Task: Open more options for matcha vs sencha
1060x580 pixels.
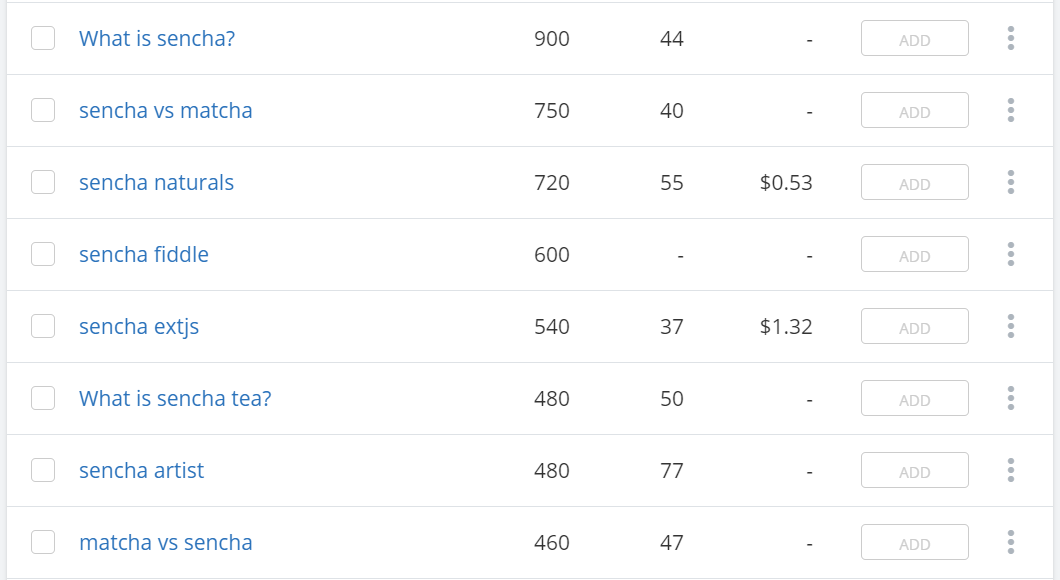Action: pyautogui.click(x=1011, y=542)
